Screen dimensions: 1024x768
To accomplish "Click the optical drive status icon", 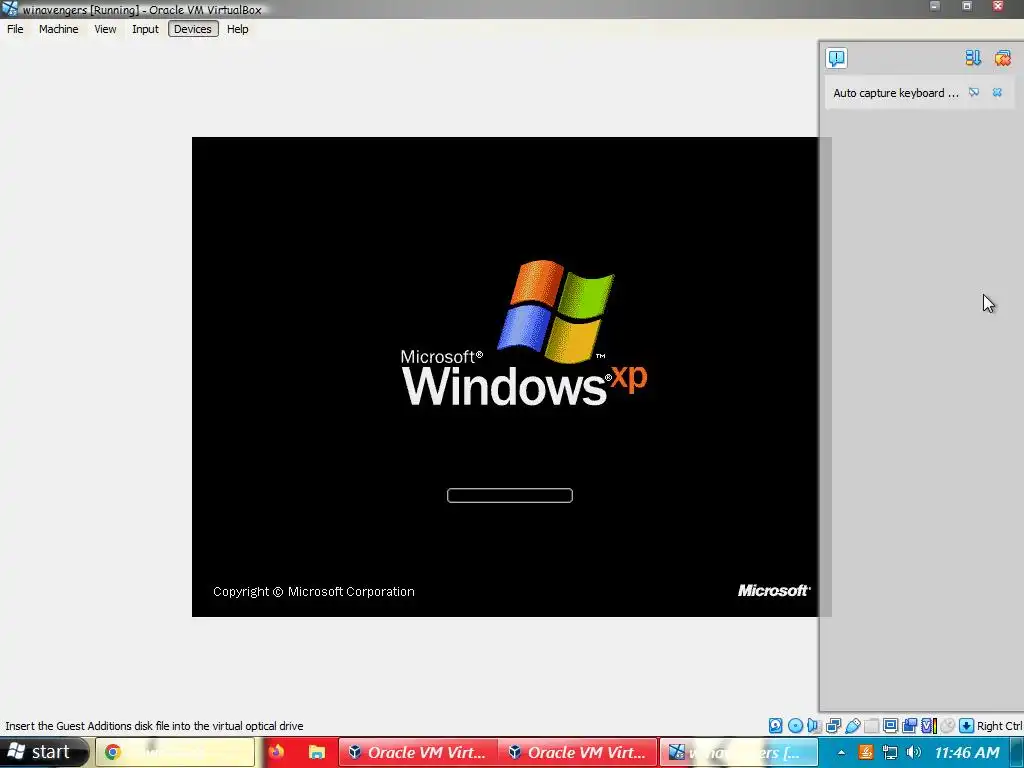I will [x=795, y=726].
